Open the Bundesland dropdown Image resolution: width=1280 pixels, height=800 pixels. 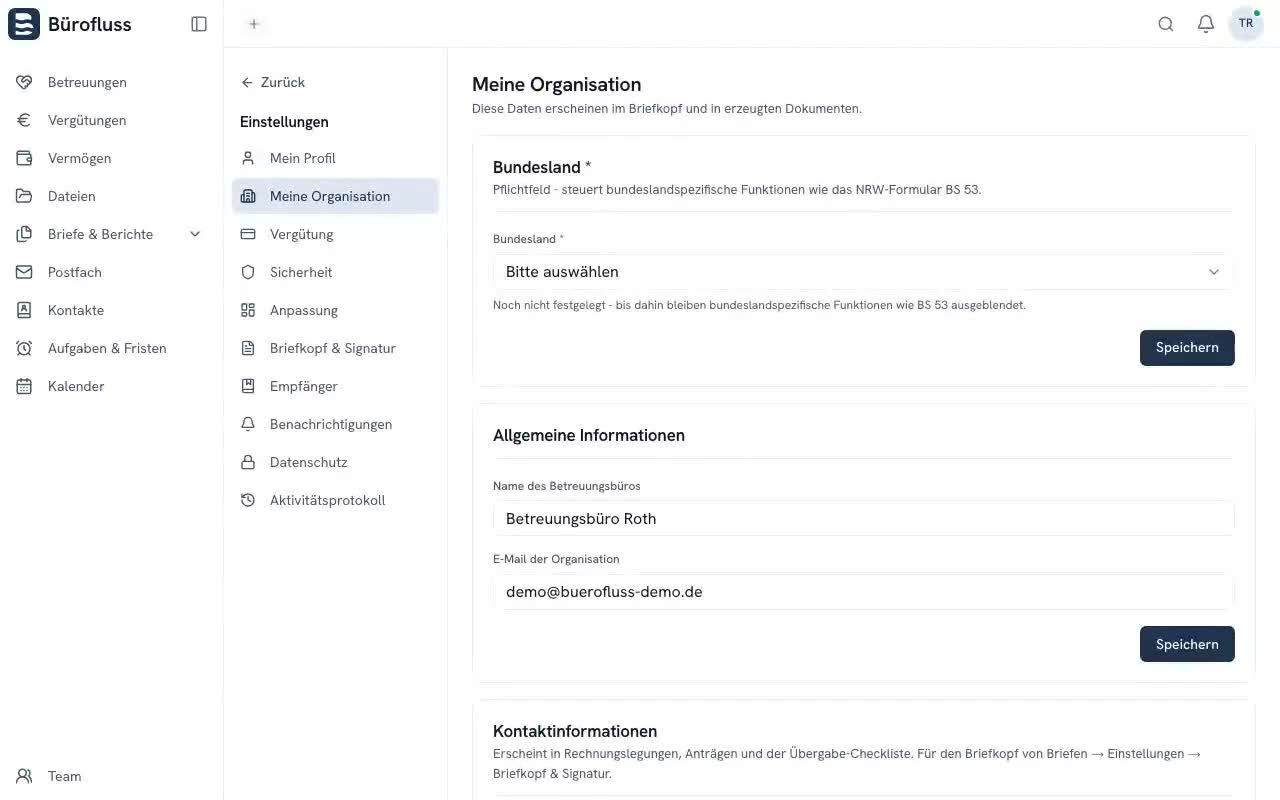pyautogui.click(x=863, y=272)
